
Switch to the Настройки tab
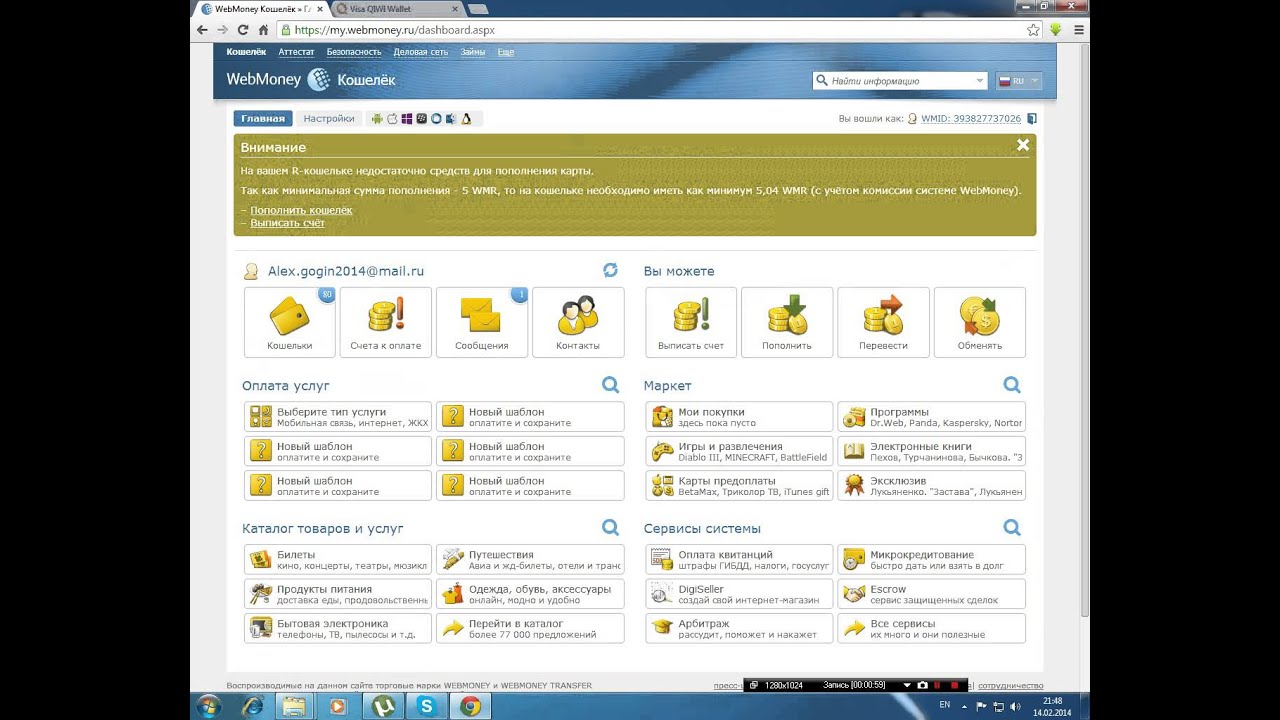329,118
